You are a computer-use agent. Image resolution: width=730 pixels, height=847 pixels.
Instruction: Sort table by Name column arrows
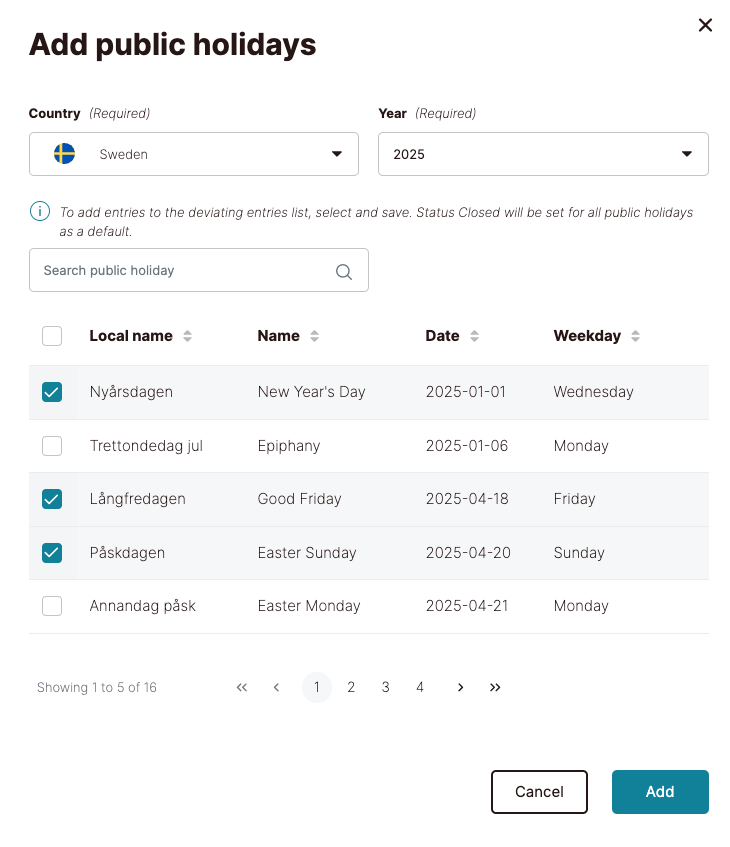314,337
